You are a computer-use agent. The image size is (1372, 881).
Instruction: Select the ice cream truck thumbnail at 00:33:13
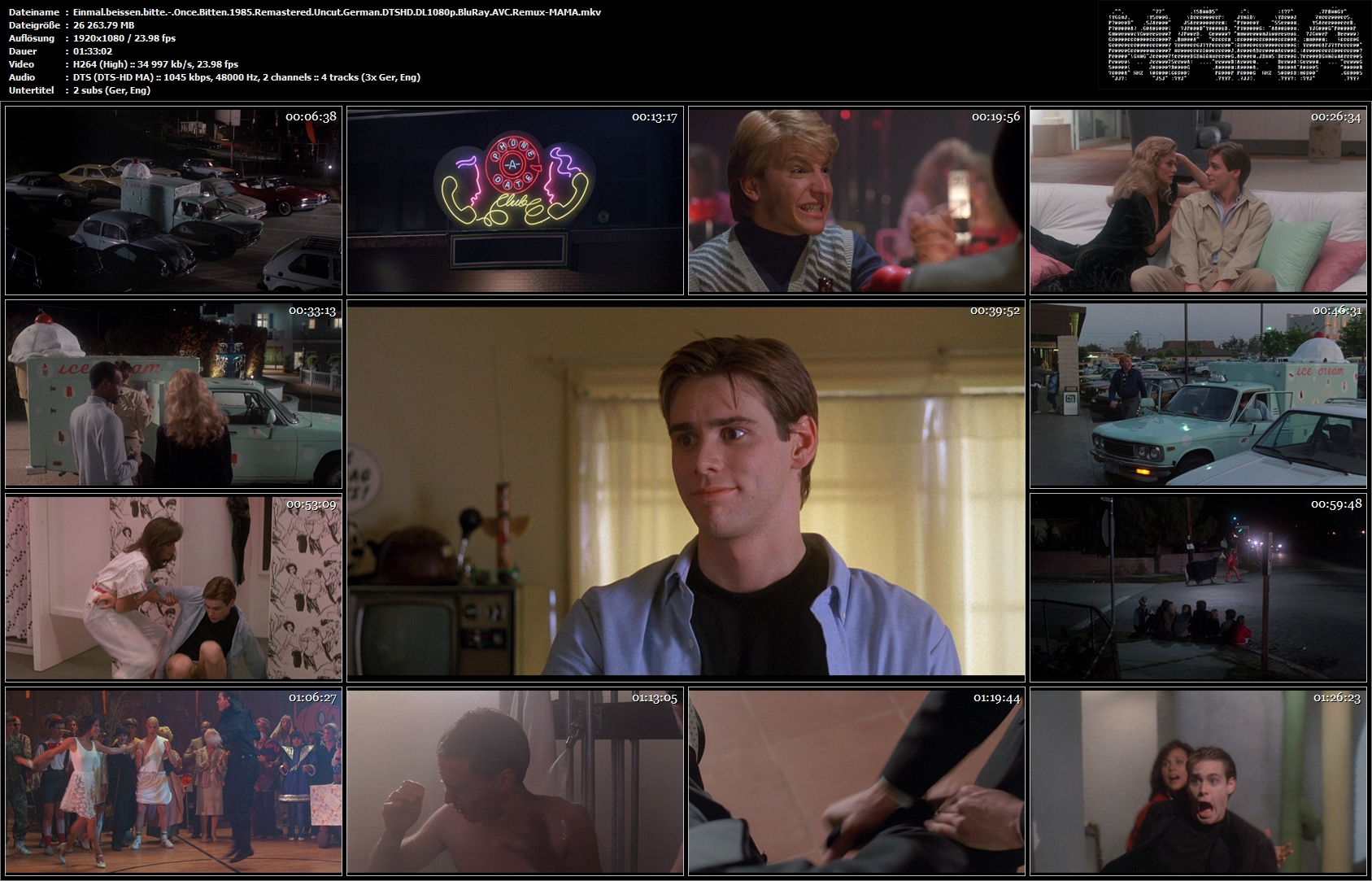(173, 394)
